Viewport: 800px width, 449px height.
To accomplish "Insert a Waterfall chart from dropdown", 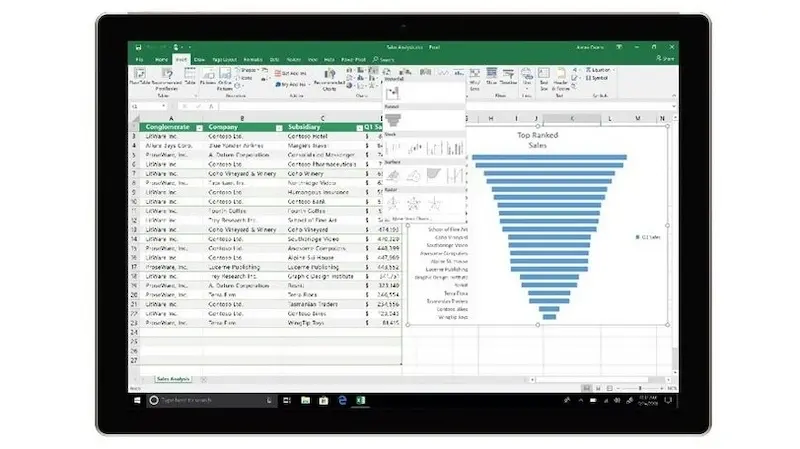I will click(x=392, y=93).
